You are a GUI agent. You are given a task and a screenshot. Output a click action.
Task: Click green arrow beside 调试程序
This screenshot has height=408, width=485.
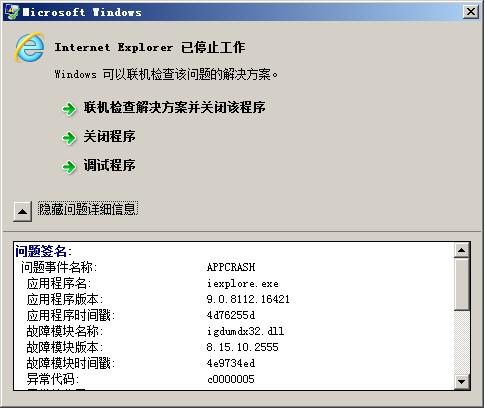point(69,166)
